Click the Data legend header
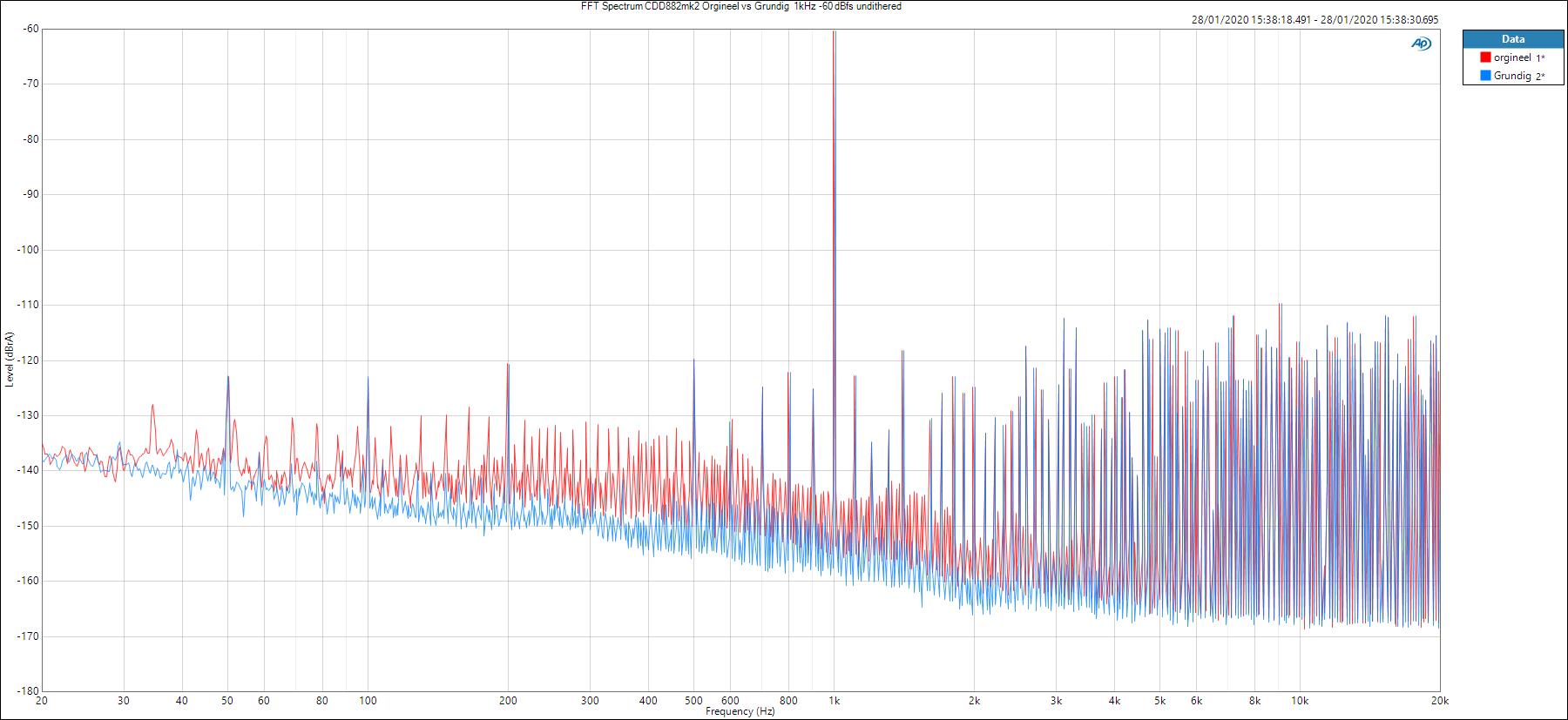 1512,39
